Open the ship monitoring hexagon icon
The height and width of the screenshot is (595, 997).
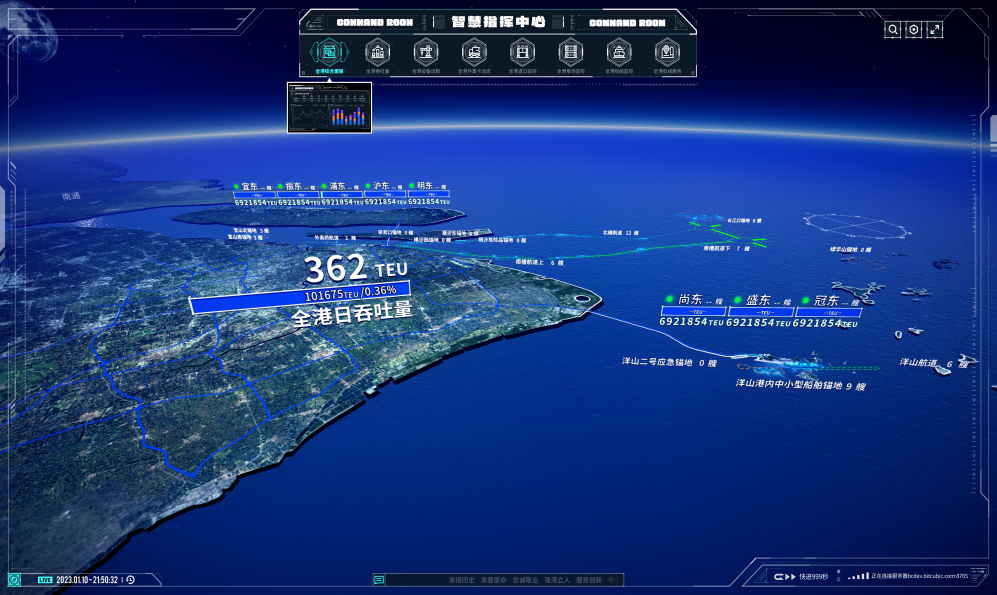tap(619, 51)
